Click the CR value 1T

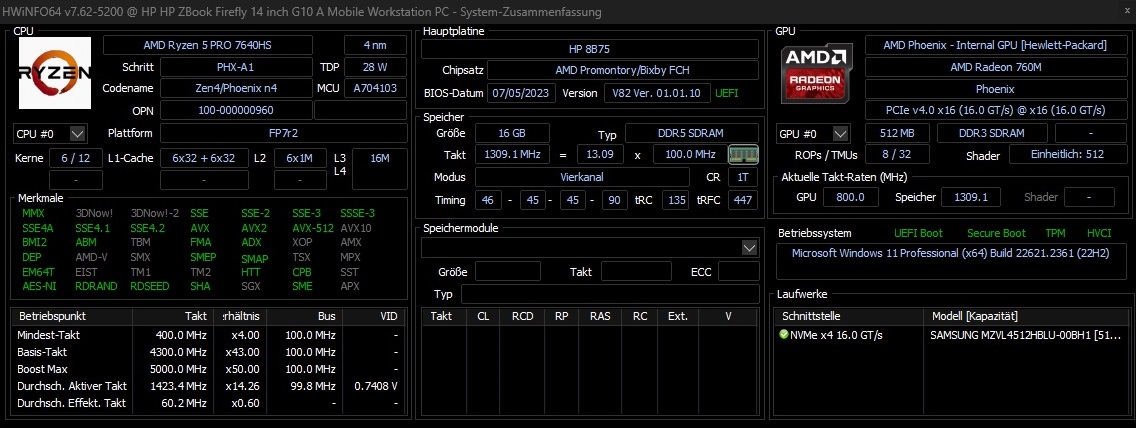tap(743, 177)
